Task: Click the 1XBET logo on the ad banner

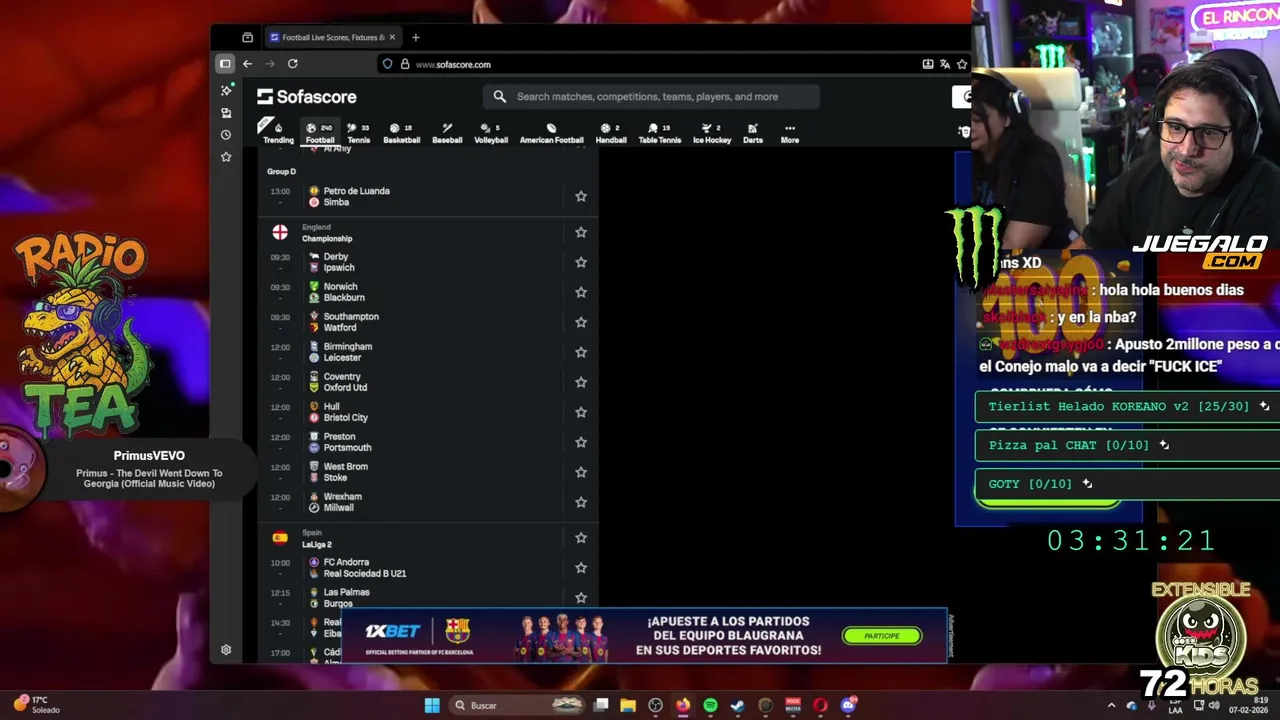Action: point(392,631)
